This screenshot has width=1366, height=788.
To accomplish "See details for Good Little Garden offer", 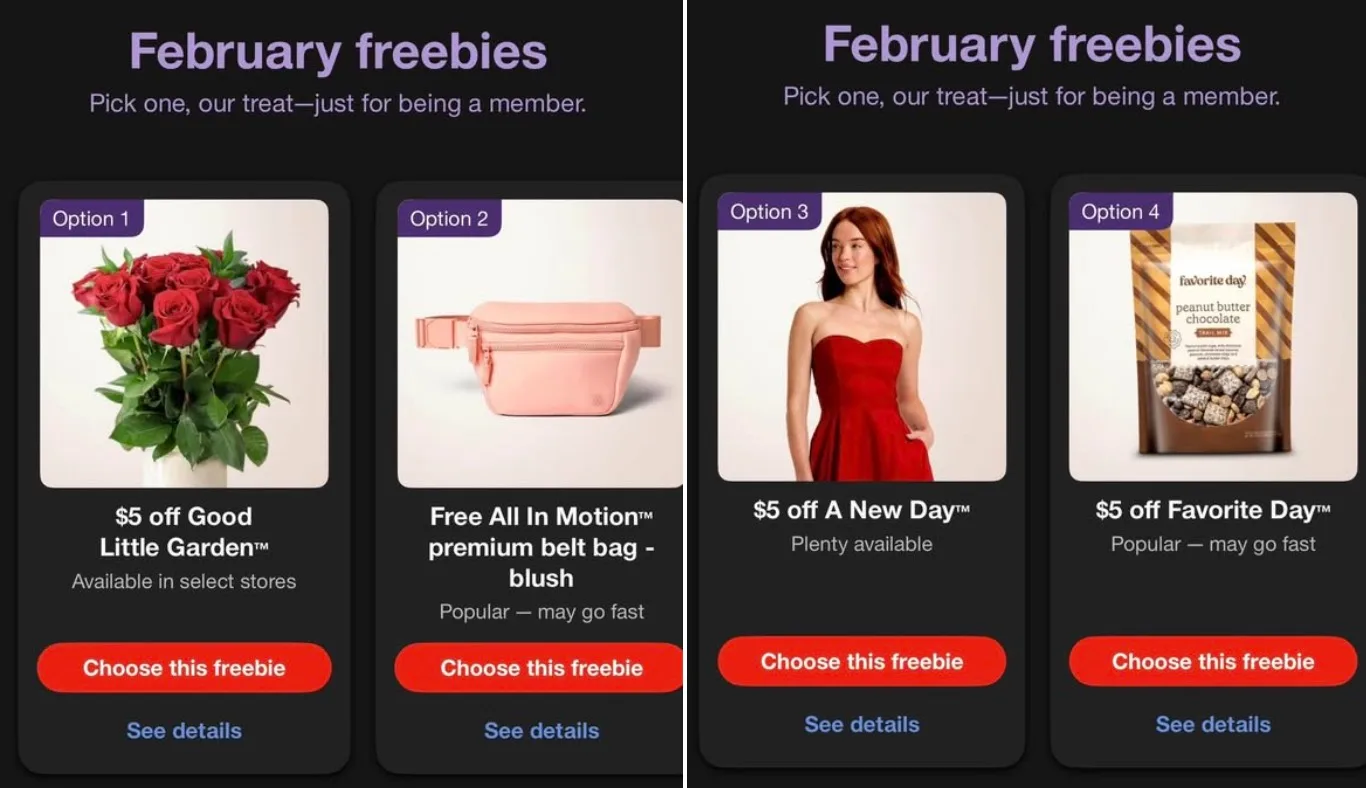I will [x=184, y=731].
